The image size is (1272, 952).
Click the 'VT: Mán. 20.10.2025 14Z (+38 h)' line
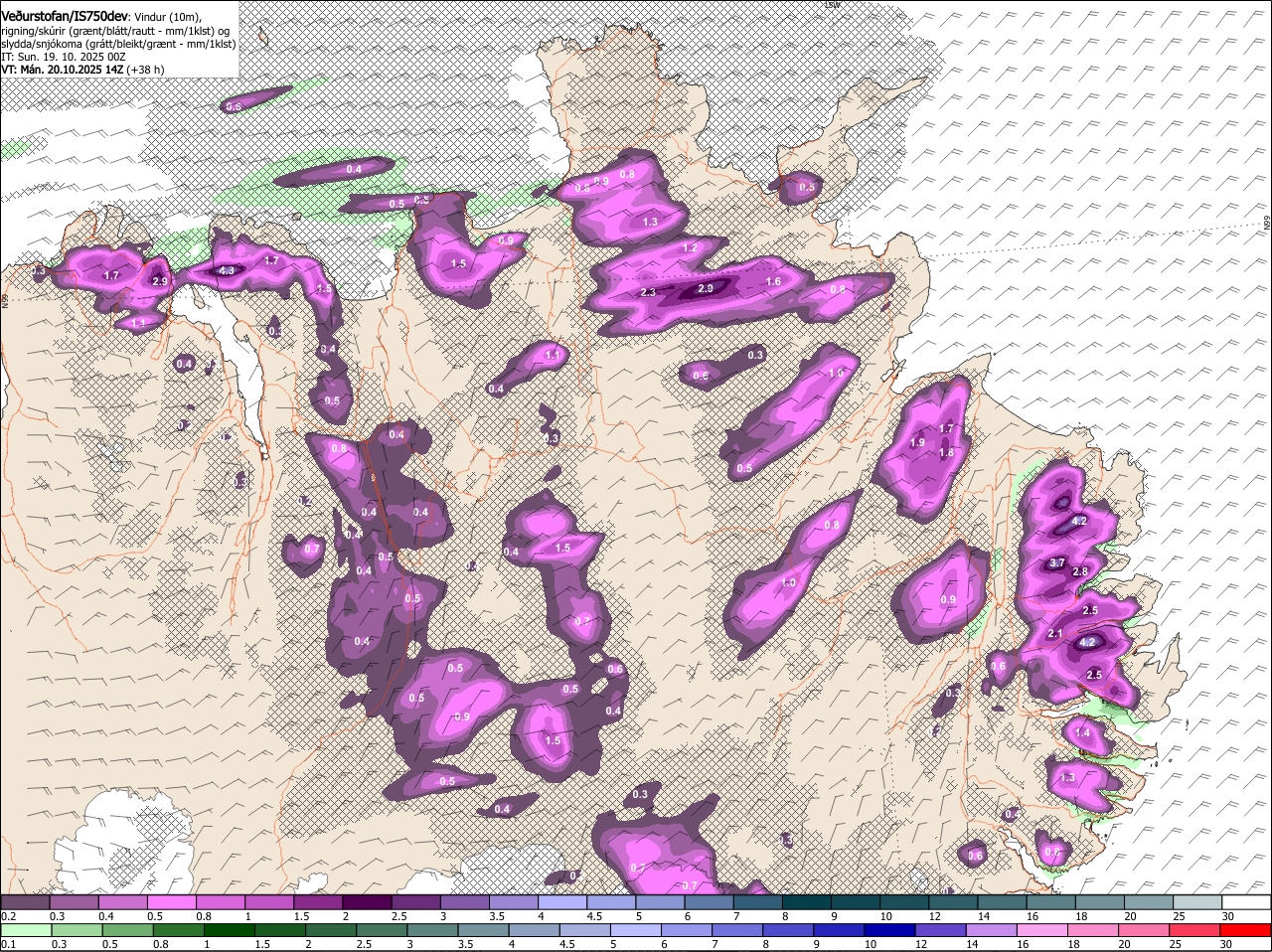82,70
